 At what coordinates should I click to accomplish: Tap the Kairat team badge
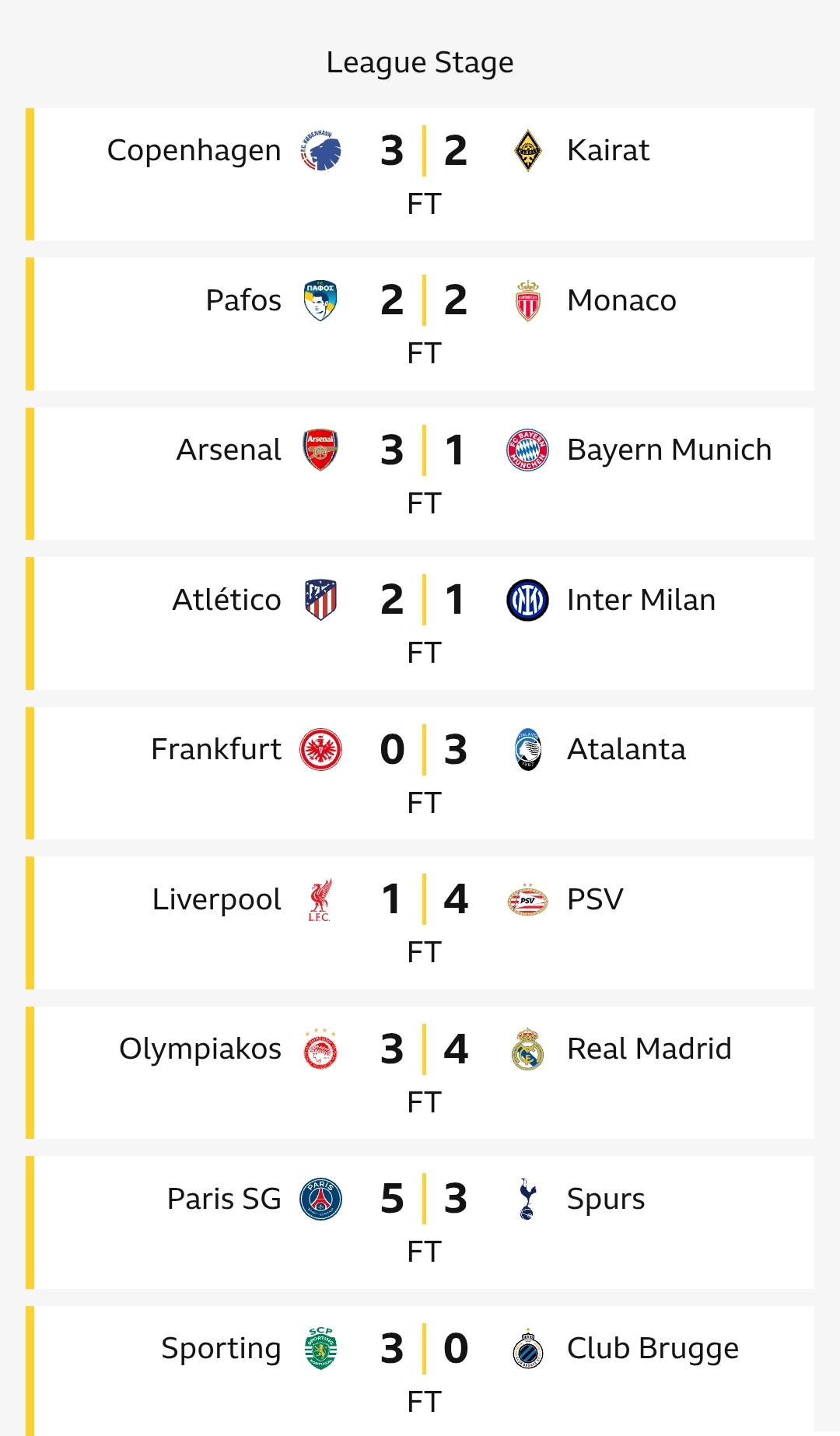[527, 150]
